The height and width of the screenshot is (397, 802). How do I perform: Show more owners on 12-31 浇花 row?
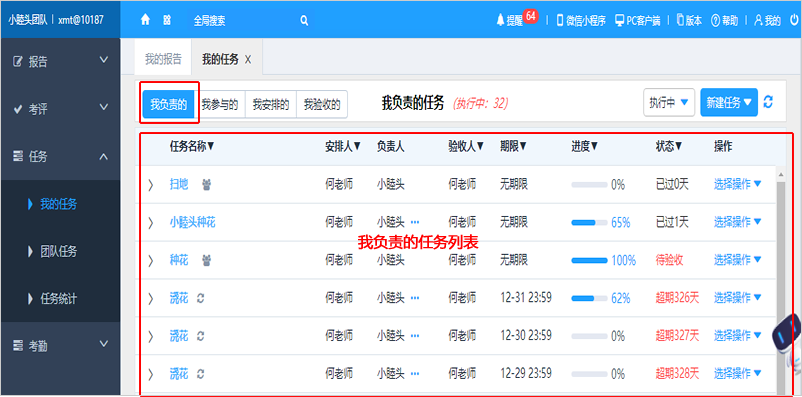tap(415, 298)
